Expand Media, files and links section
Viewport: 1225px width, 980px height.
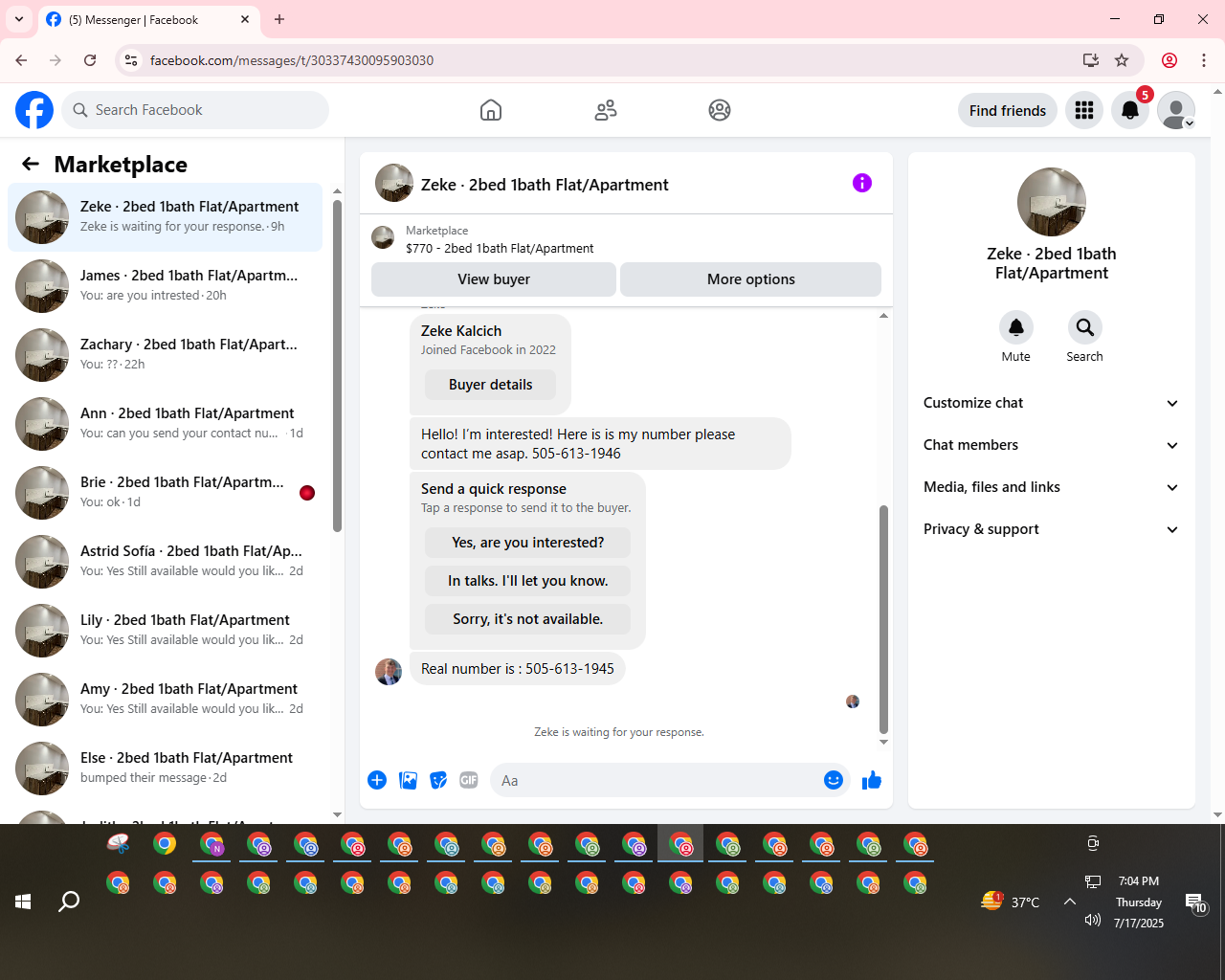point(1052,487)
